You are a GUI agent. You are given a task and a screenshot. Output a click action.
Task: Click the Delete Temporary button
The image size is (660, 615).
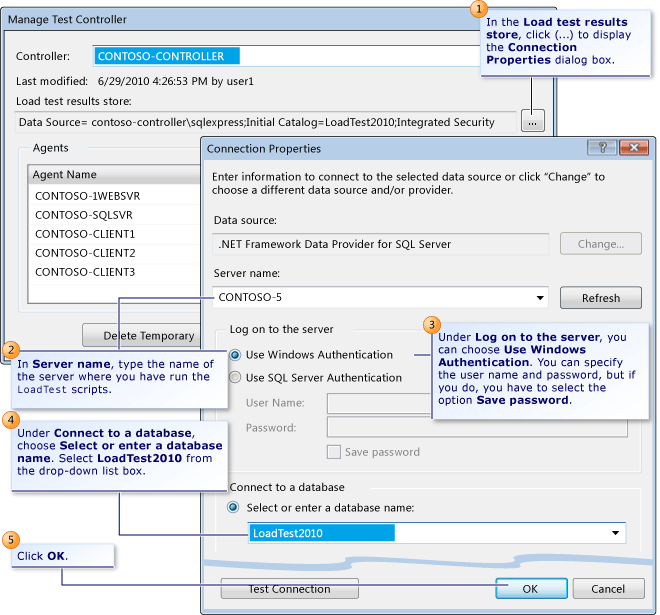click(141, 335)
